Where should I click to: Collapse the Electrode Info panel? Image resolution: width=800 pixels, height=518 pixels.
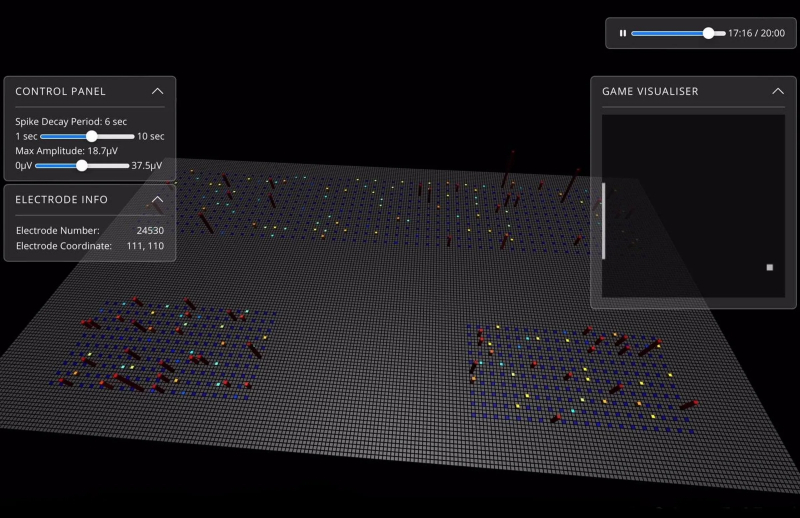[x=157, y=199]
